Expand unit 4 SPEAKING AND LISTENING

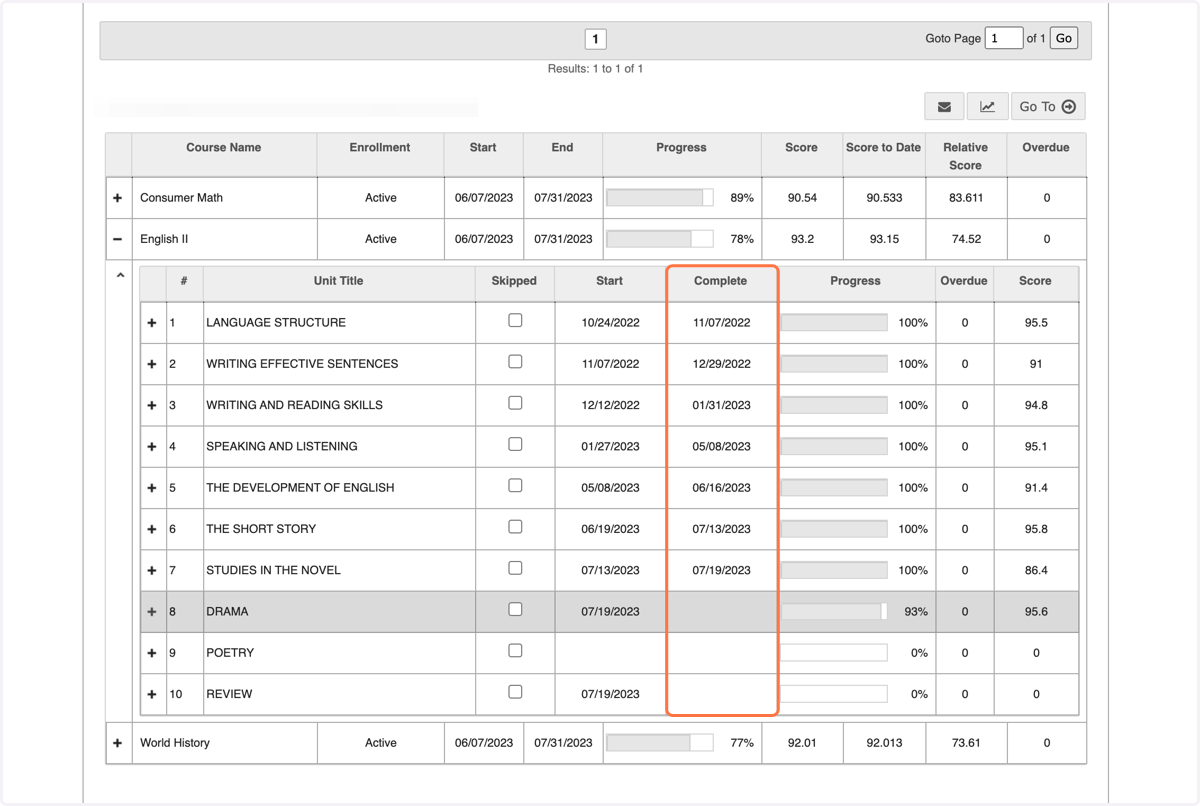coord(152,446)
